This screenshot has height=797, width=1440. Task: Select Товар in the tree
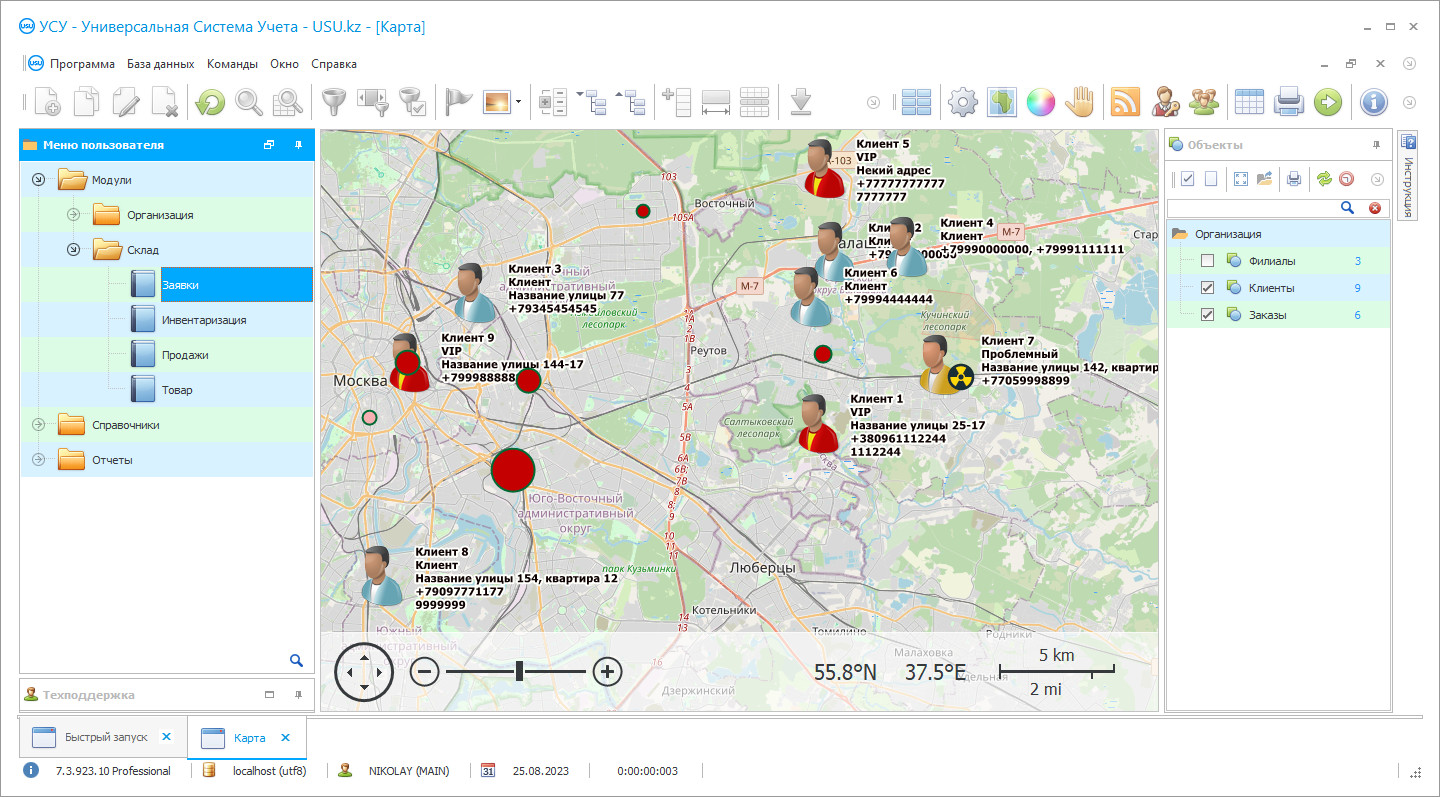pyautogui.click(x=177, y=390)
